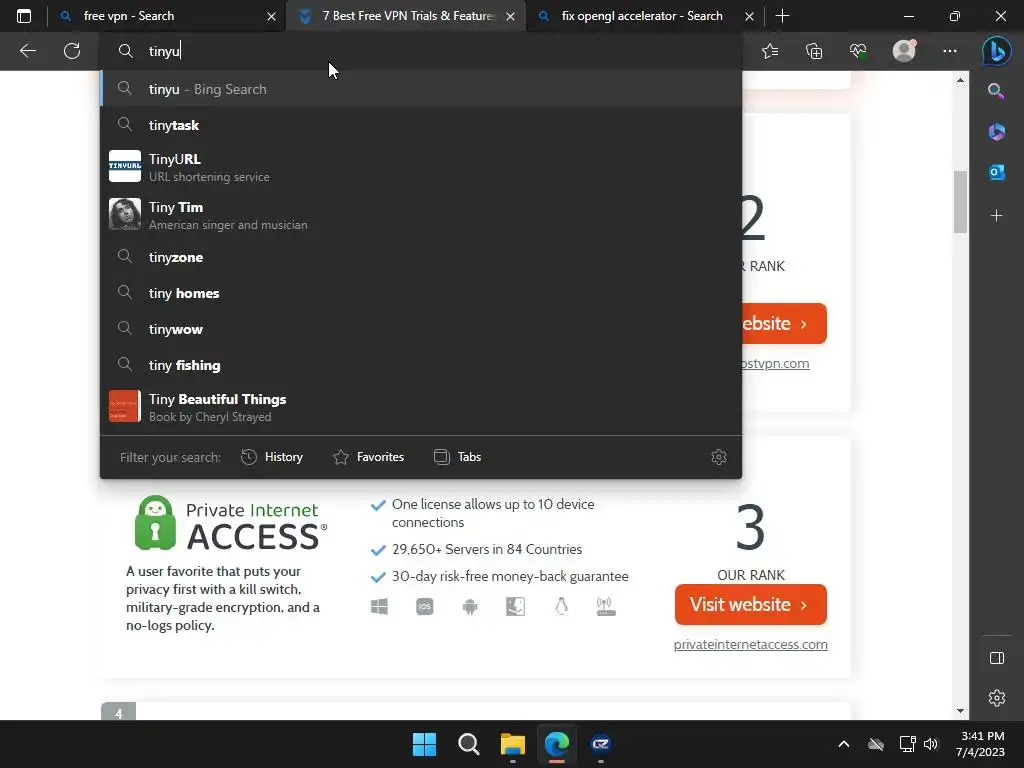
Task: Select 'tinyu - Bing Search' suggestion
Action: [421, 89]
